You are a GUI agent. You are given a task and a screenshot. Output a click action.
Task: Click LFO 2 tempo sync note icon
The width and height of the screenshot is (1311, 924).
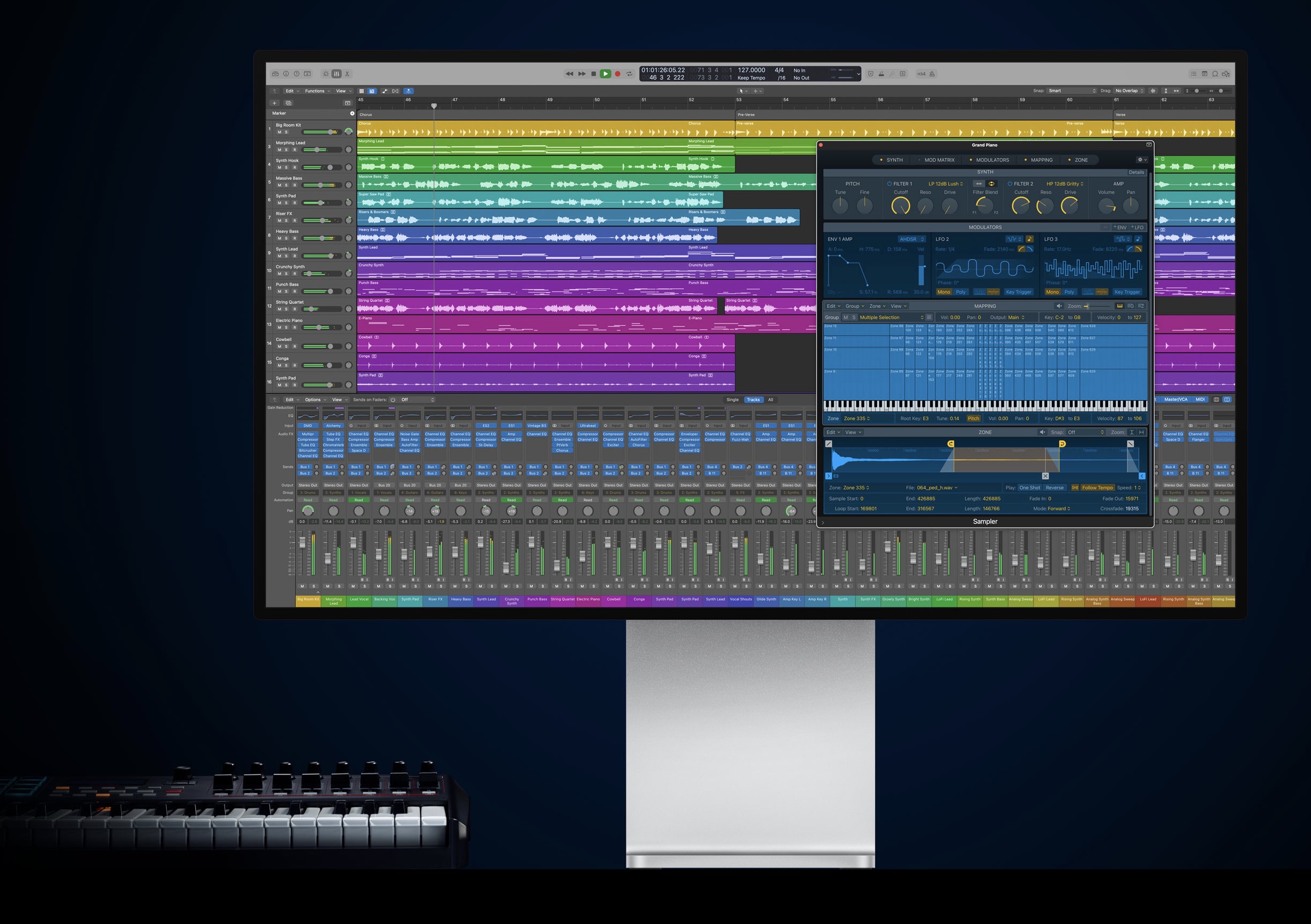[x=1030, y=239]
